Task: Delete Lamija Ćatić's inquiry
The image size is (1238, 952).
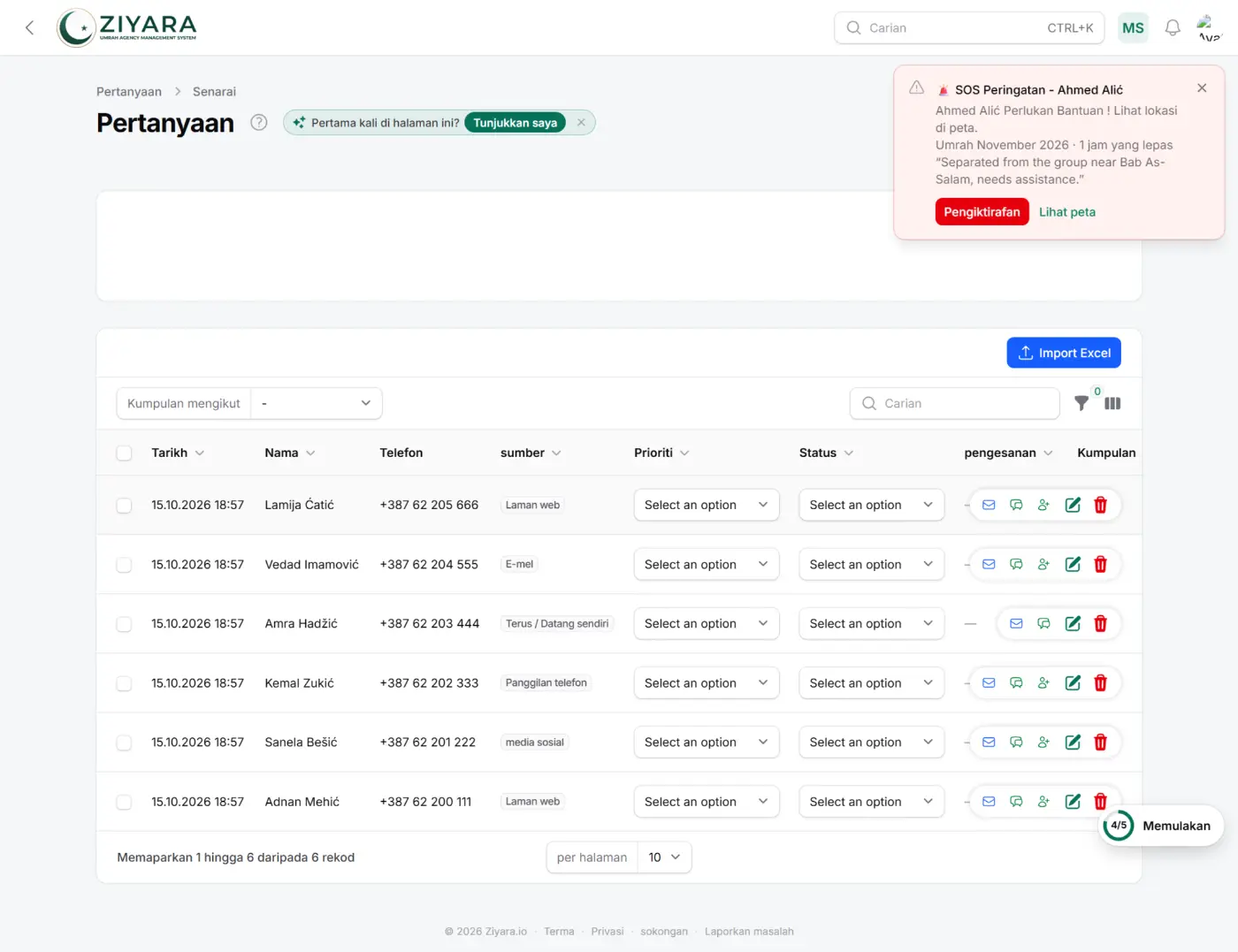Action: (x=1100, y=505)
